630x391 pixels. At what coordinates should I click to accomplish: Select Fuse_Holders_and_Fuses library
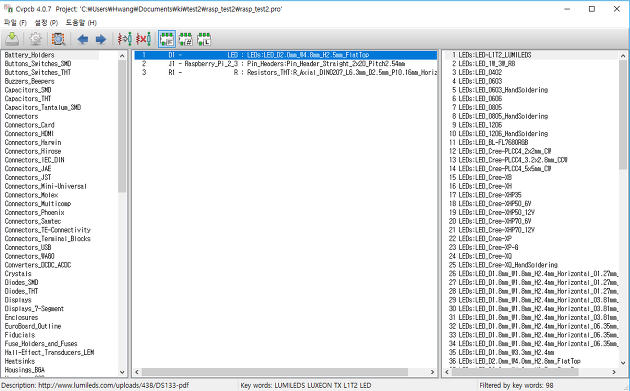point(41,344)
